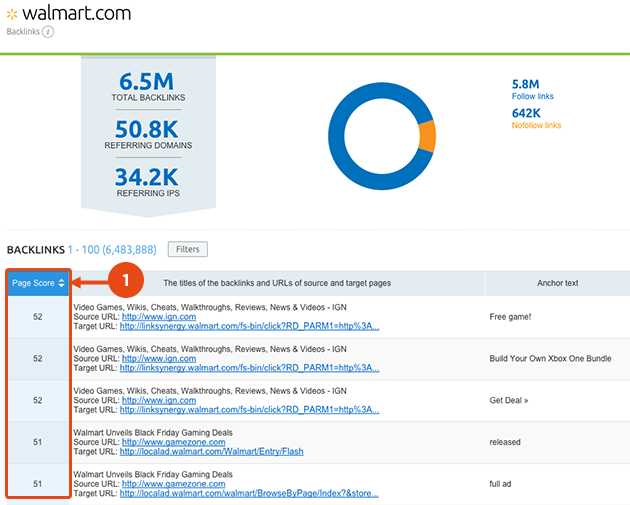Image resolution: width=630 pixels, height=505 pixels.
Task: Click the full ad anchor text
Action: (x=500, y=484)
